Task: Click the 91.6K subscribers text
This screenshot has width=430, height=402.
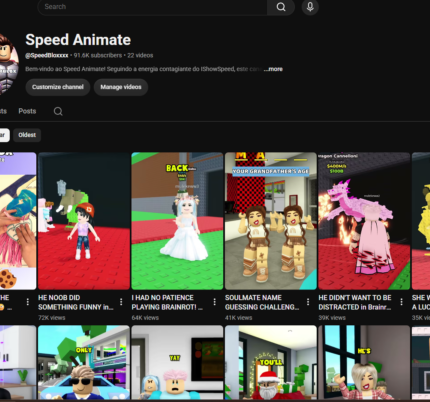Action: [98, 55]
